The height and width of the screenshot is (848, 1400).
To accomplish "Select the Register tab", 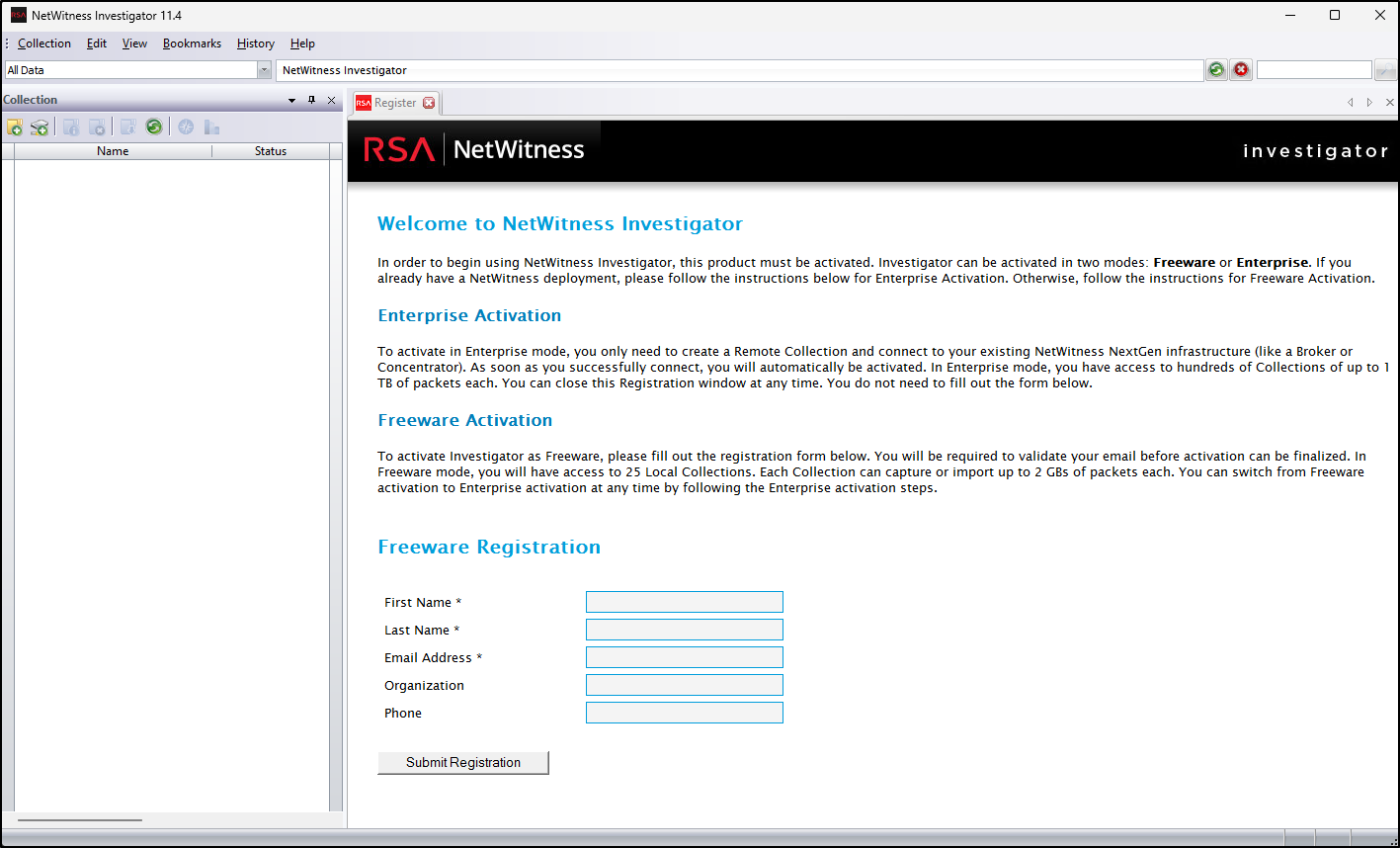I will click(395, 103).
